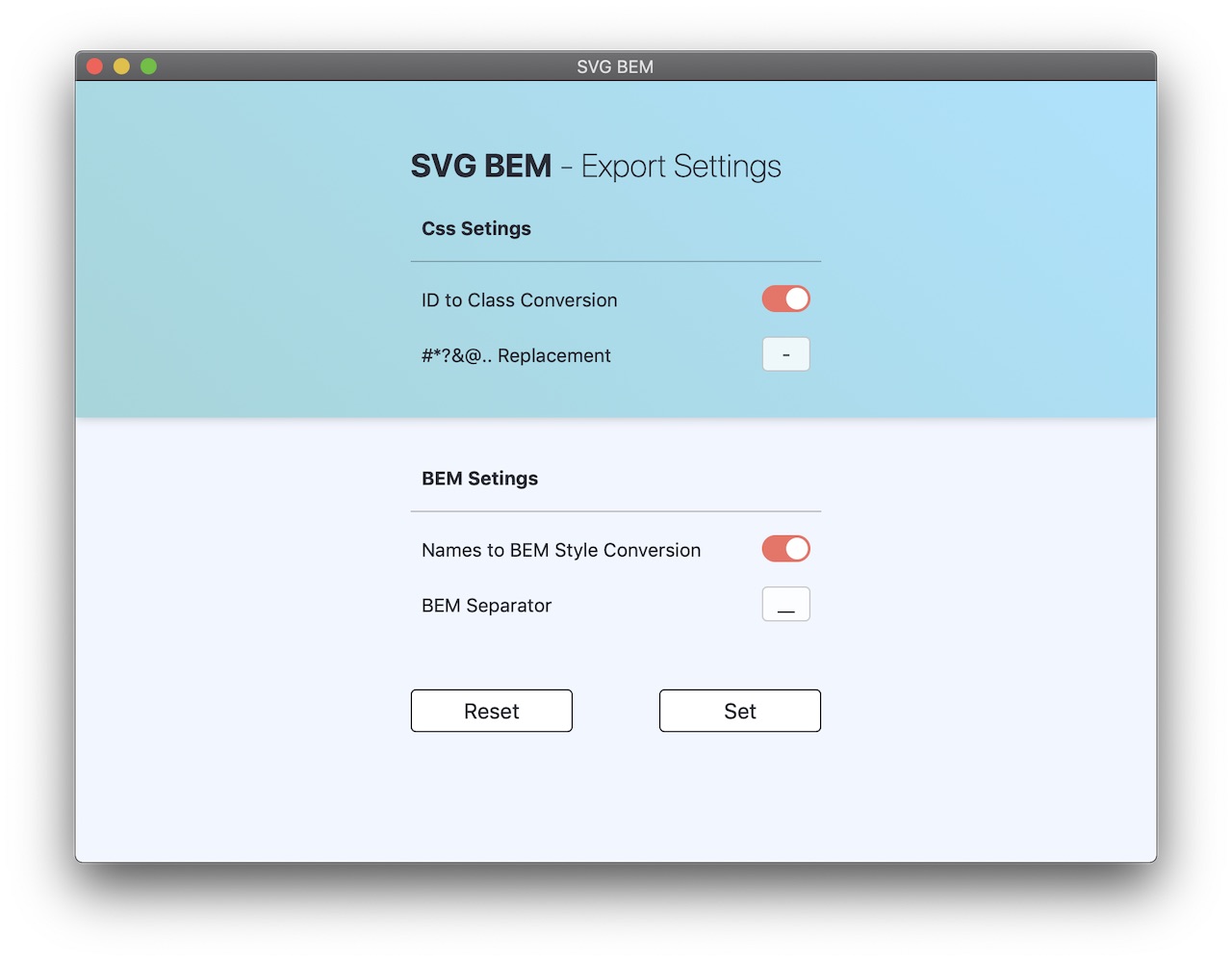Screen dimensions: 1232x962
Task: Click the Css Setings heading
Action: pyautogui.click(x=476, y=229)
